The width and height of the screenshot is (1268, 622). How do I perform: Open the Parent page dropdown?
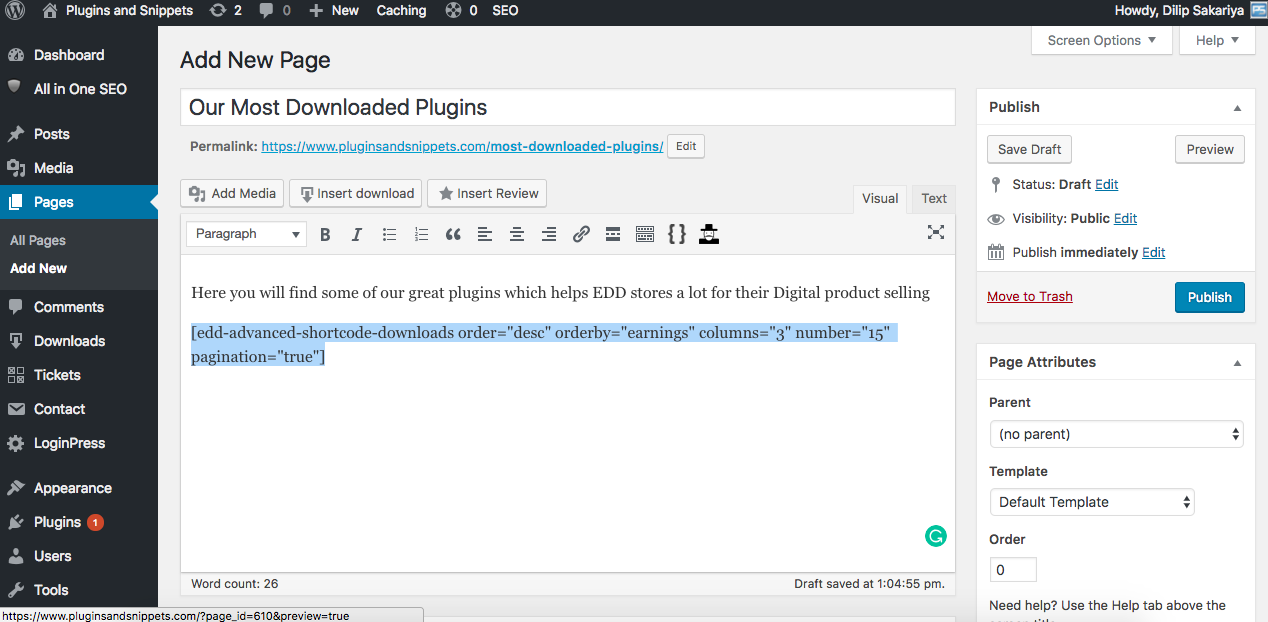[x=1117, y=434]
